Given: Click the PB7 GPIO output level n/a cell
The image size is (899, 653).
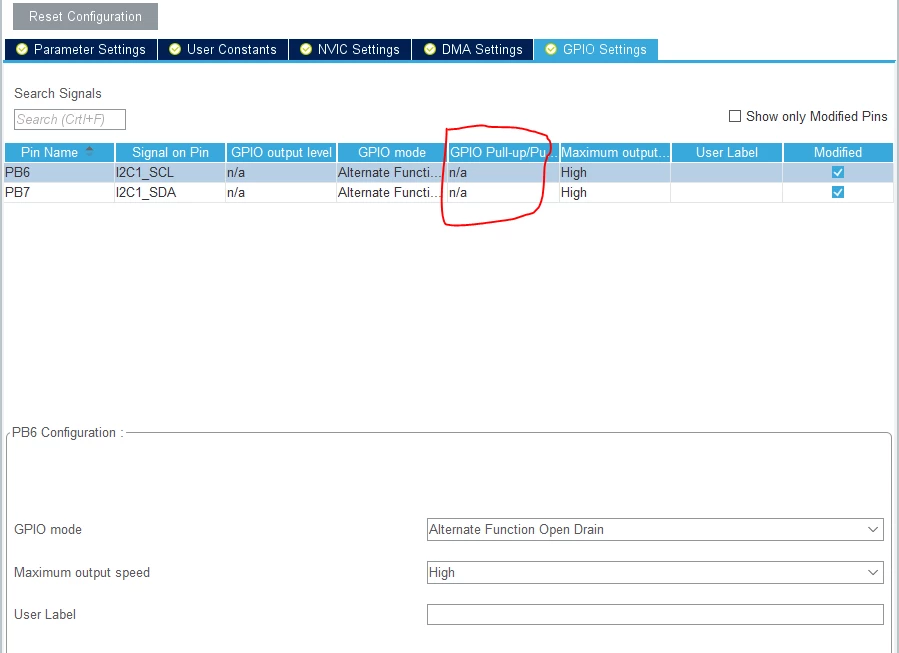Looking at the screenshot, I should [281, 193].
